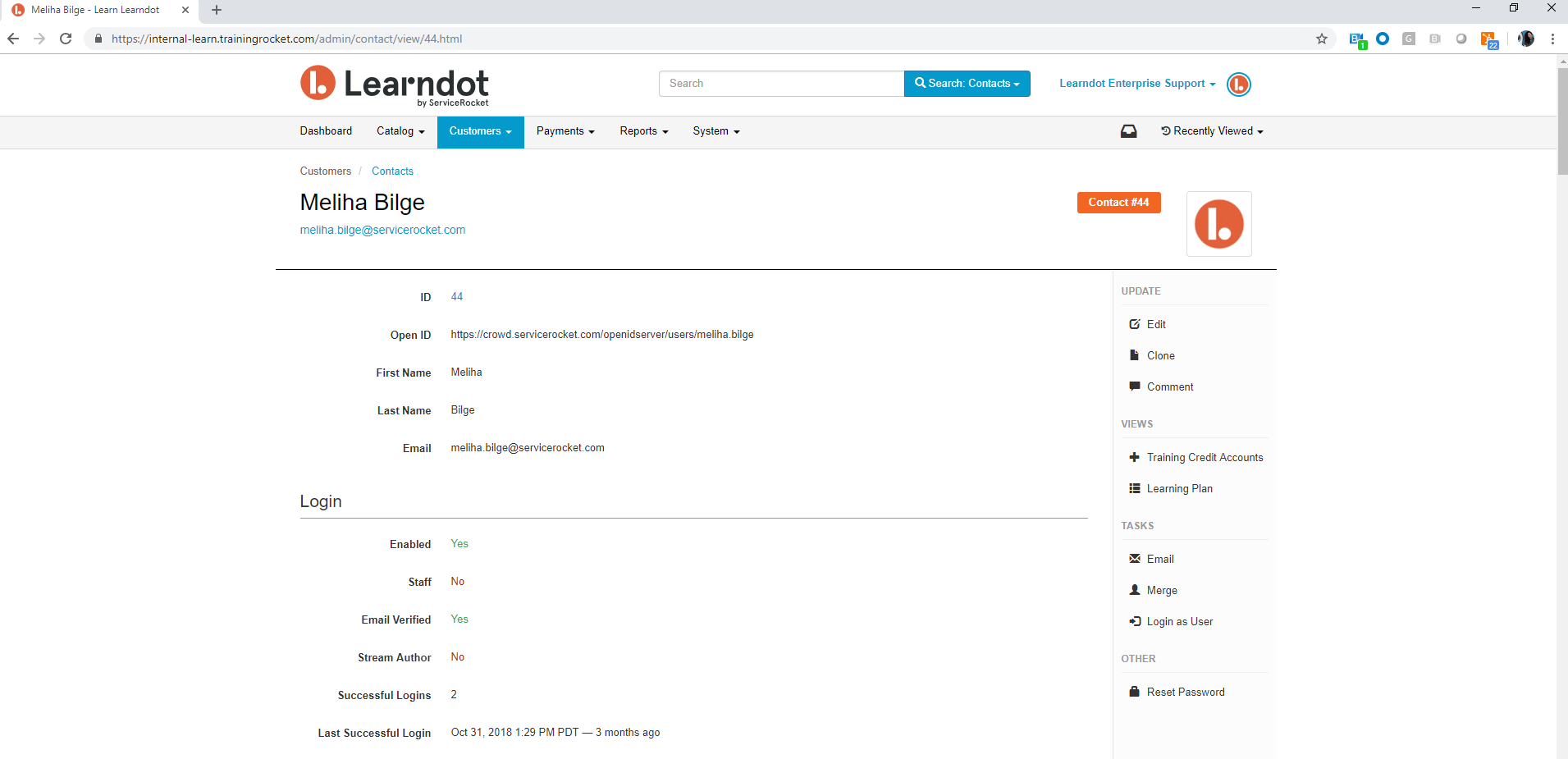Click the Reset Password lock icon
The height and width of the screenshot is (759, 1568).
[x=1134, y=692]
